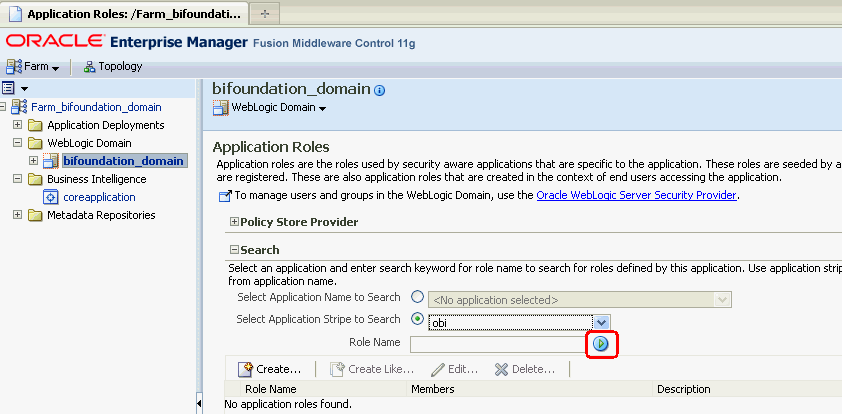The image size is (842, 414).
Task: Select the Application Roles browser tab
Action: [125, 14]
